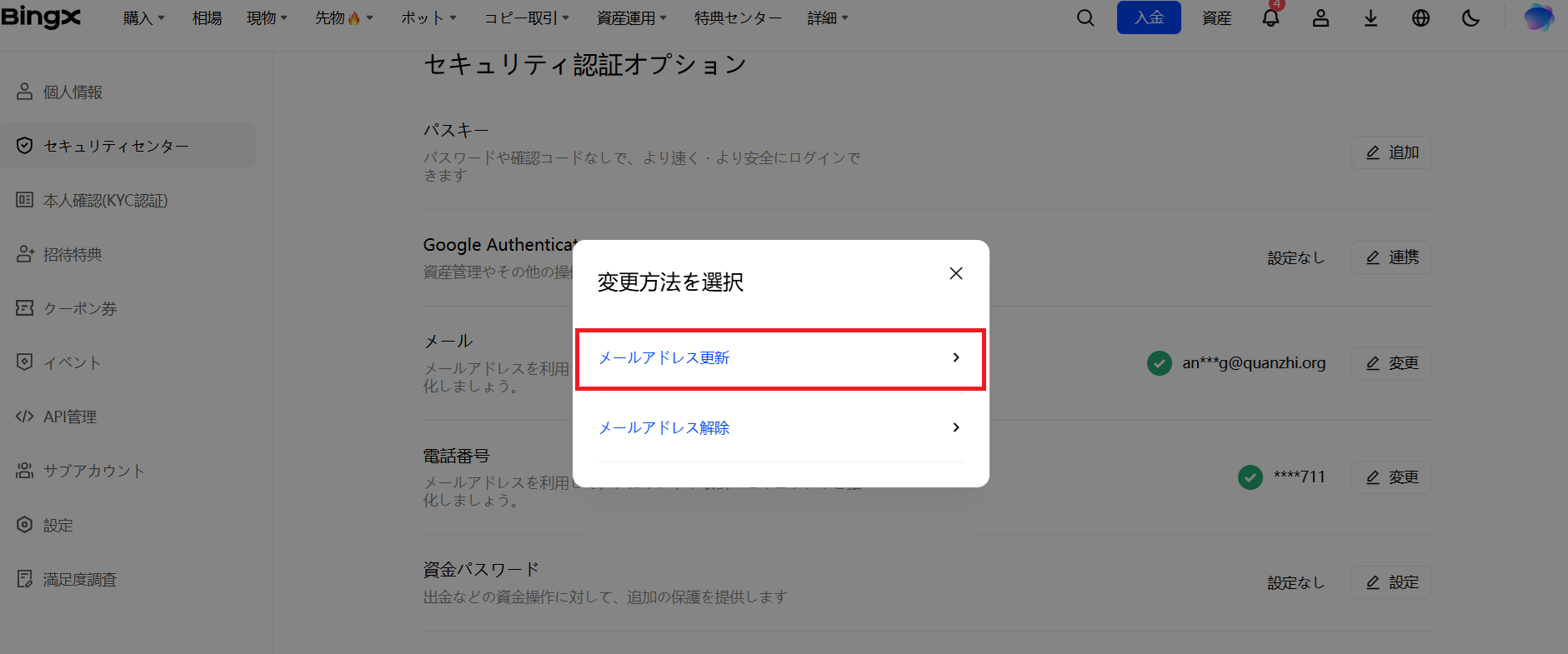Close the 変更方法を選択 dialog with X
Viewport: 1568px width, 654px height.
[x=956, y=273]
